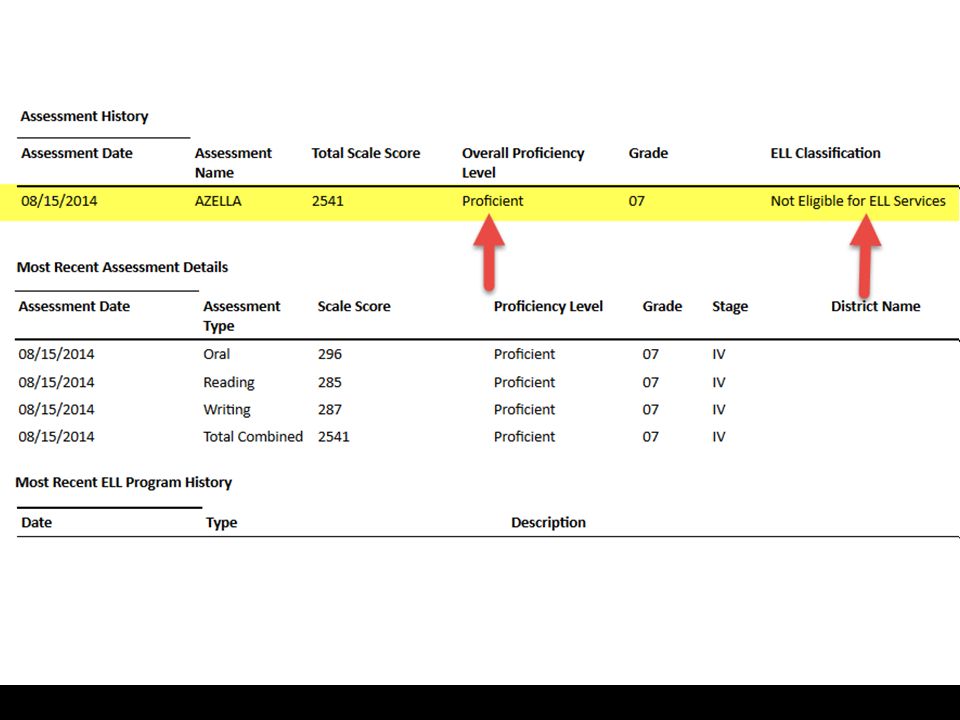Screen dimensions: 960x720
Task: Click grade 07 in the highlighted row
Action: coord(636,201)
